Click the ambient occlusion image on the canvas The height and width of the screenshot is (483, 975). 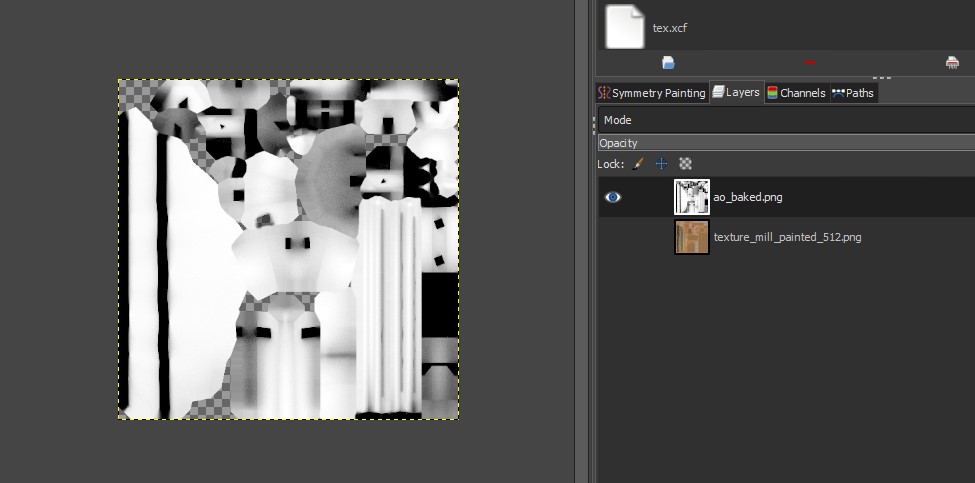[x=288, y=249]
